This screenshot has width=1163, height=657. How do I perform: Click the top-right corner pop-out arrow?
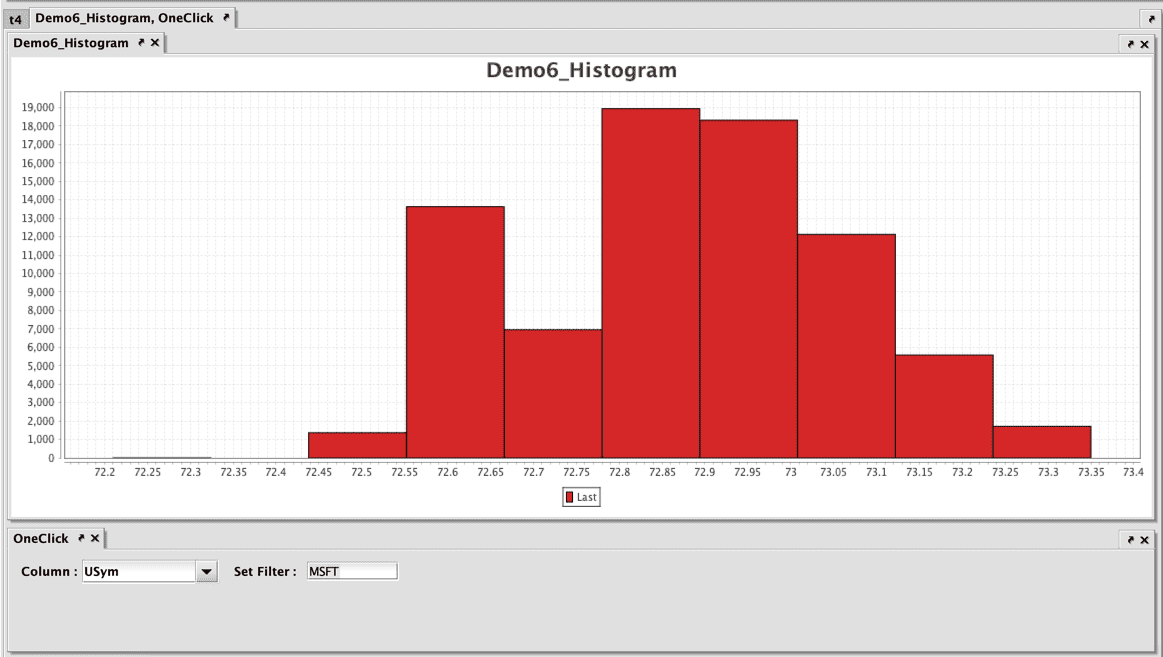click(1150, 19)
